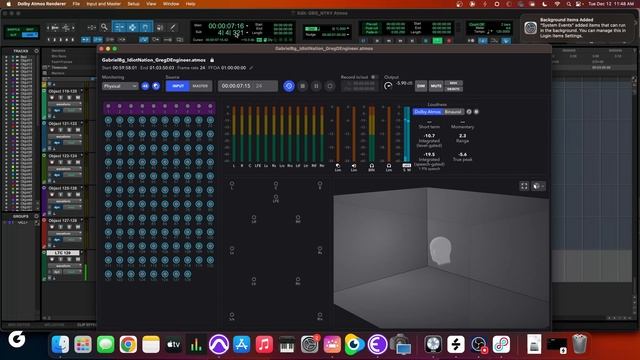Click the Pro Tools transport record button
Screen dimensions: 640x360
coord(449,41)
